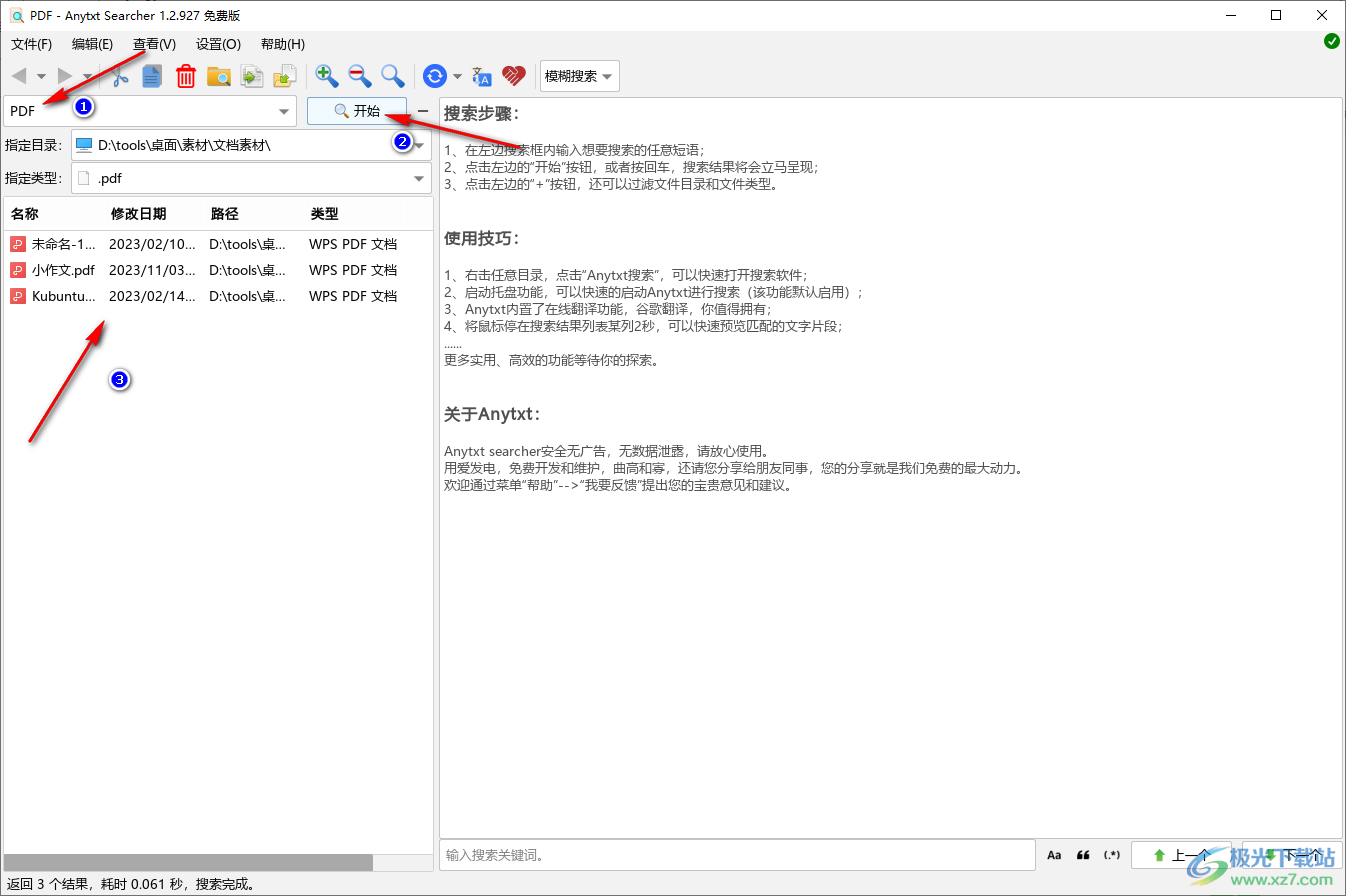Click the computer icon in directory field
The image size is (1346, 896).
point(84,145)
